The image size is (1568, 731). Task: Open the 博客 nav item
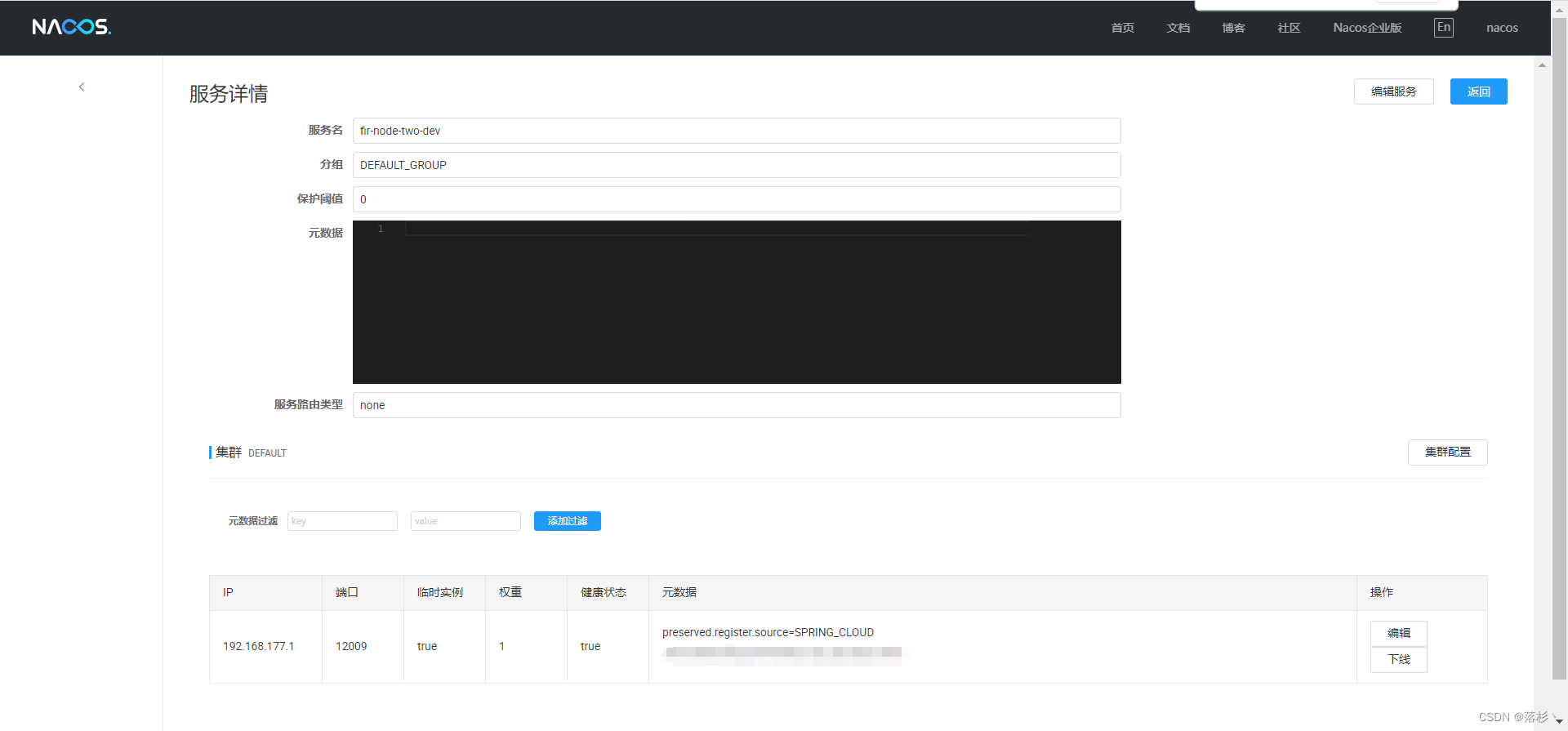pyautogui.click(x=1234, y=28)
